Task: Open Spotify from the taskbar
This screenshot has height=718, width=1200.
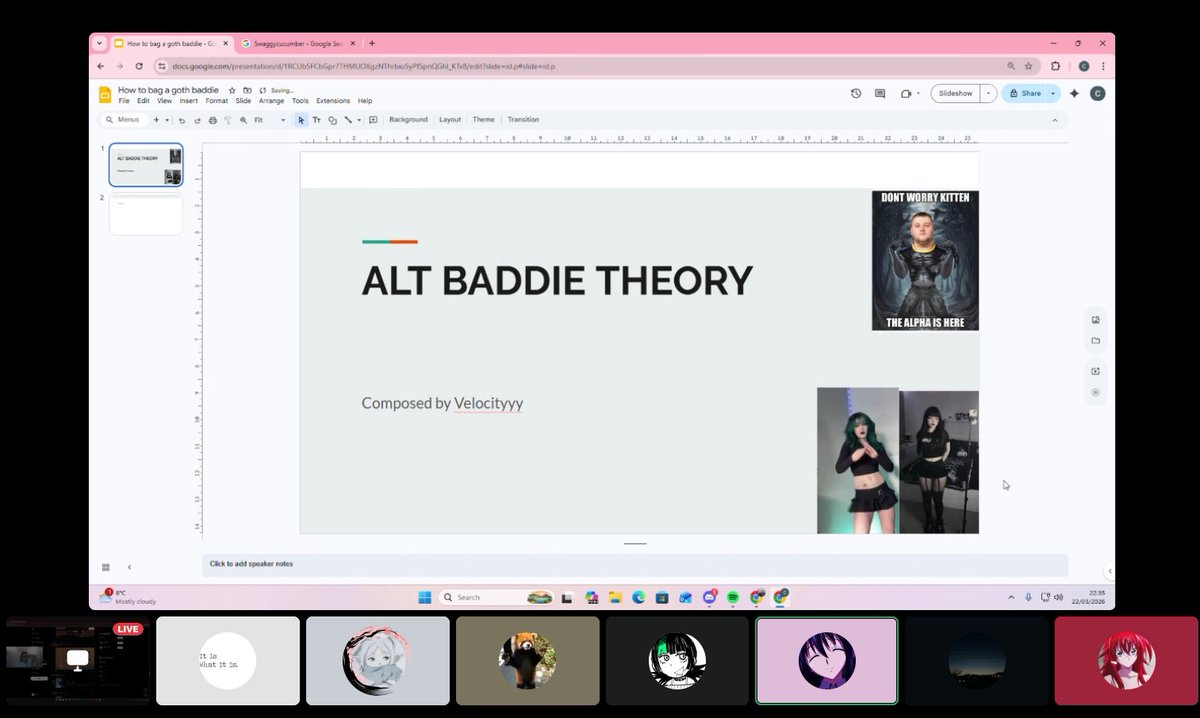Action: (733, 597)
